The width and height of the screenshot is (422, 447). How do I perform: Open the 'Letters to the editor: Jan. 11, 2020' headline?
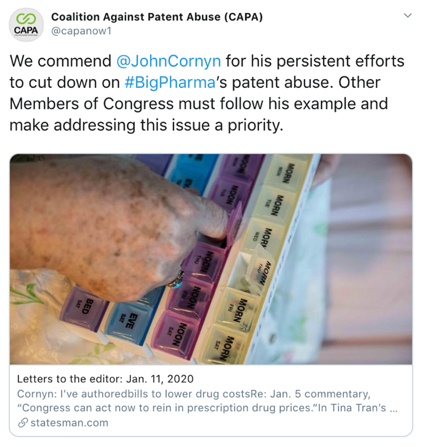(105, 379)
